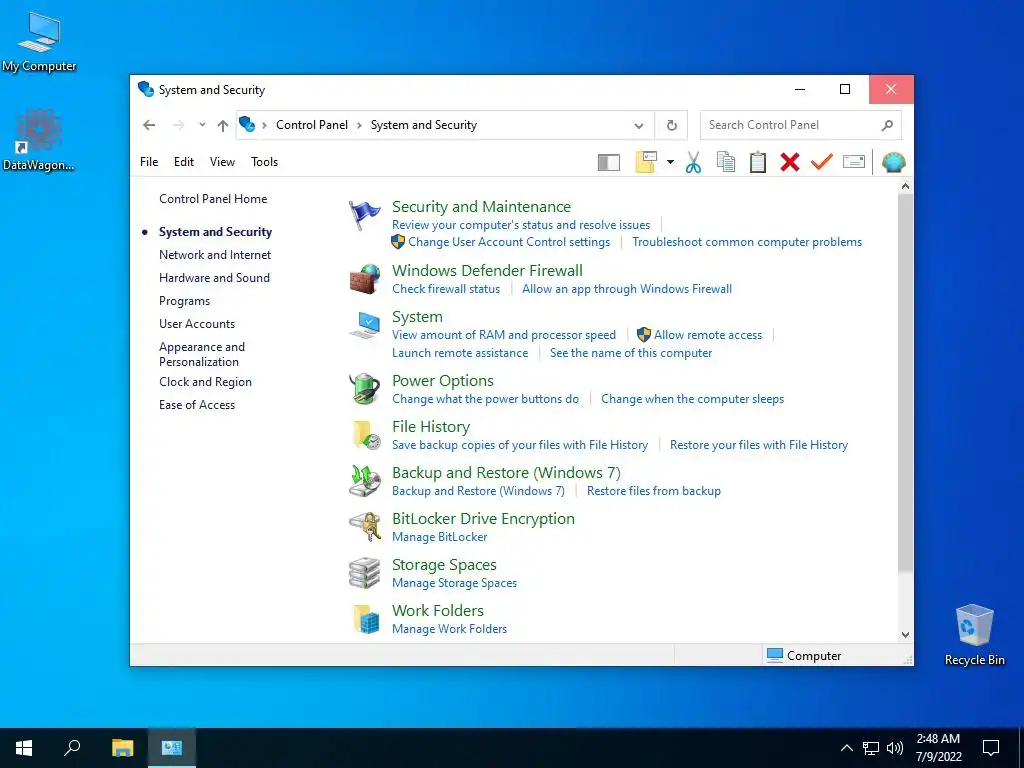Screen dimensions: 1024x768
Task: Click the breadcrumb arrow before Control Panel
Action: point(264,125)
